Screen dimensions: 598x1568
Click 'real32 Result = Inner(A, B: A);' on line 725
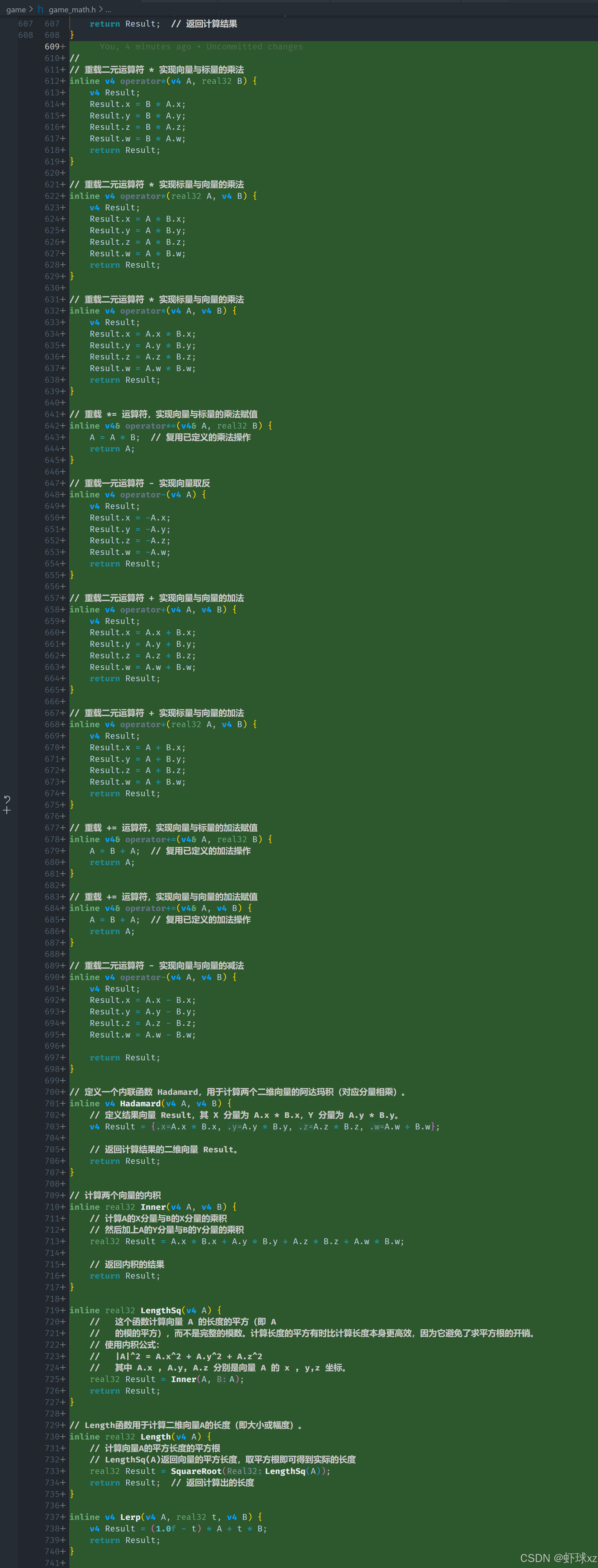(x=167, y=1379)
